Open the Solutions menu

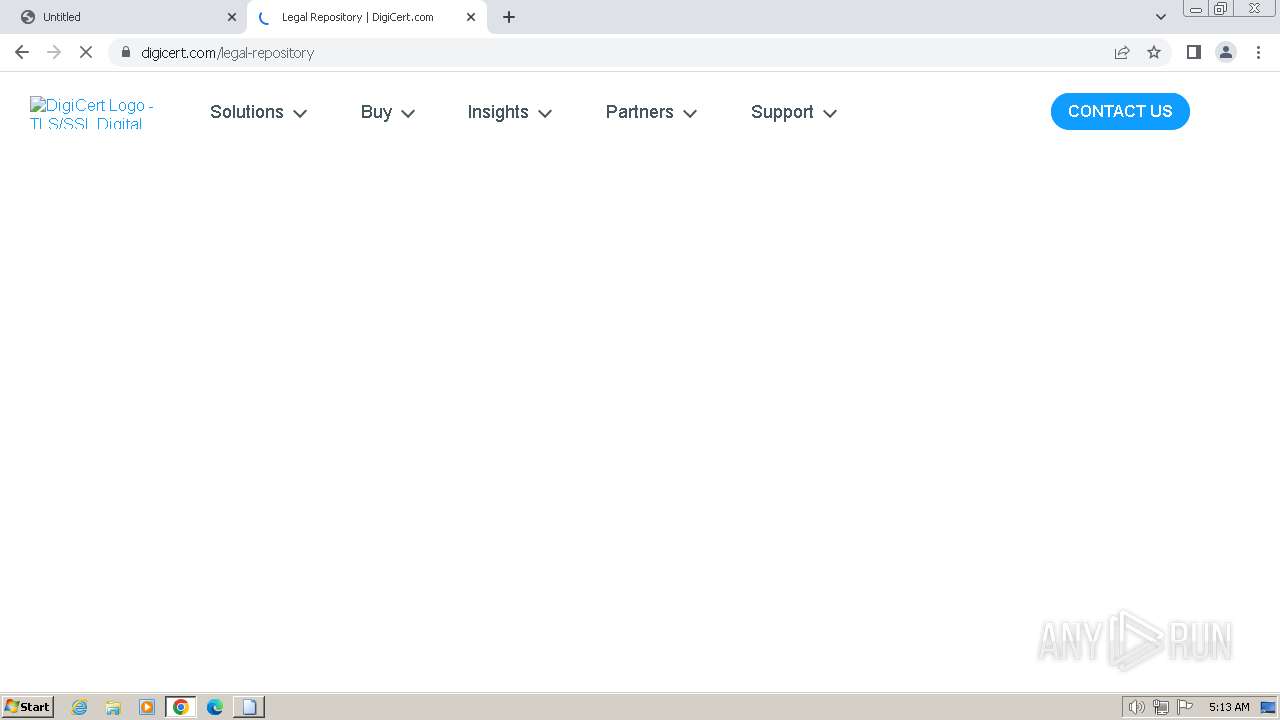click(247, 112)
